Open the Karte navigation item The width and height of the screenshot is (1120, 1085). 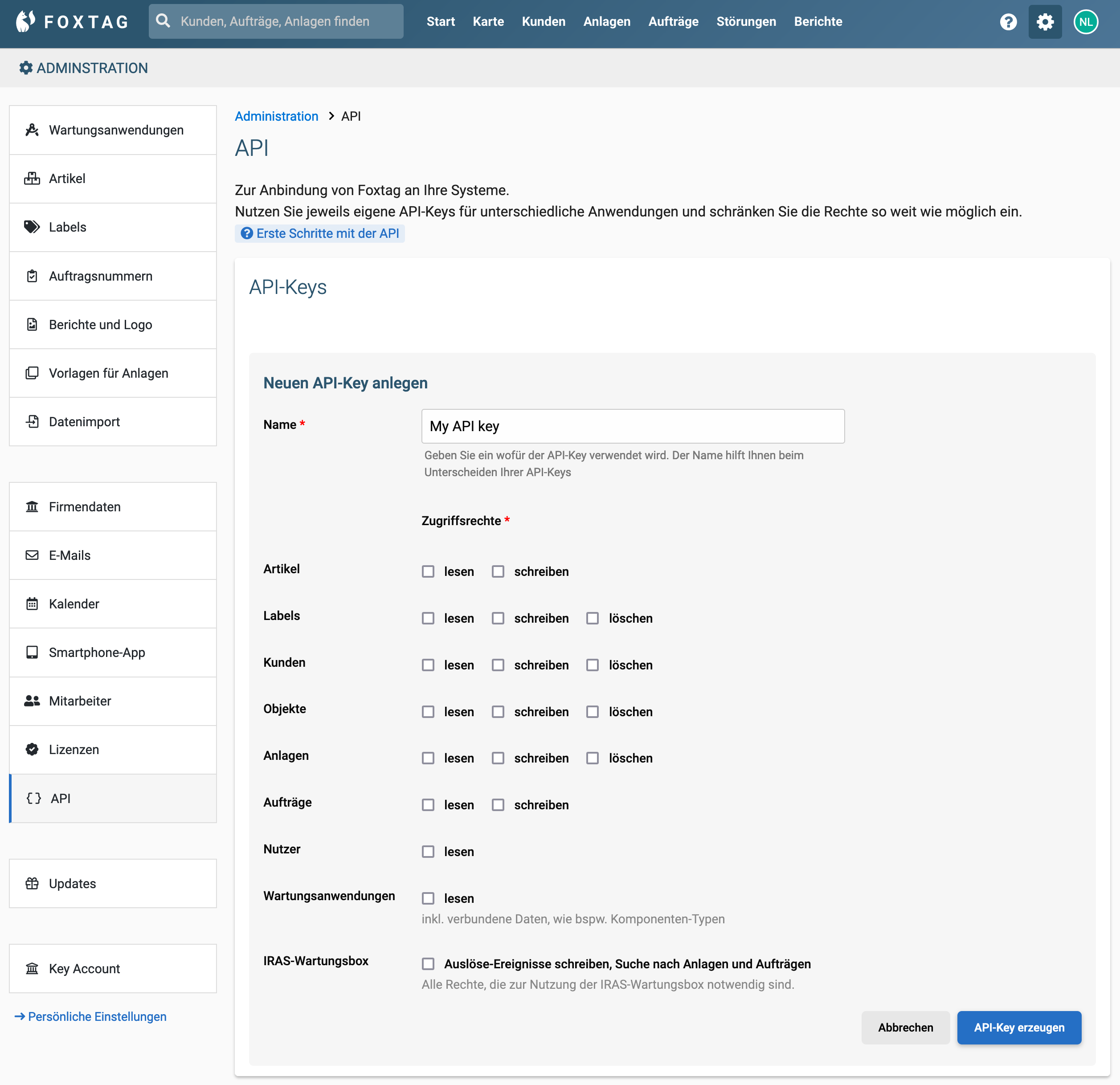coord(488,21)
